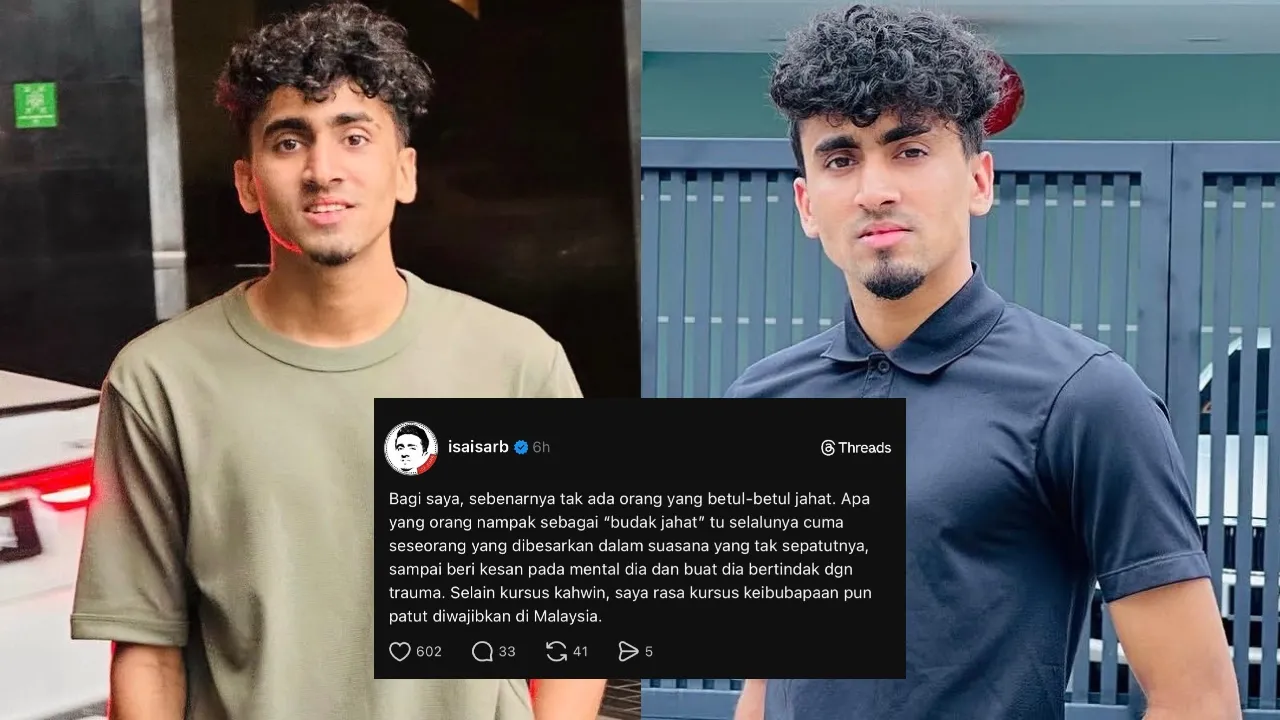1280x720 pixels.
Task: Click the 41 reposts count
Action: 580,652
